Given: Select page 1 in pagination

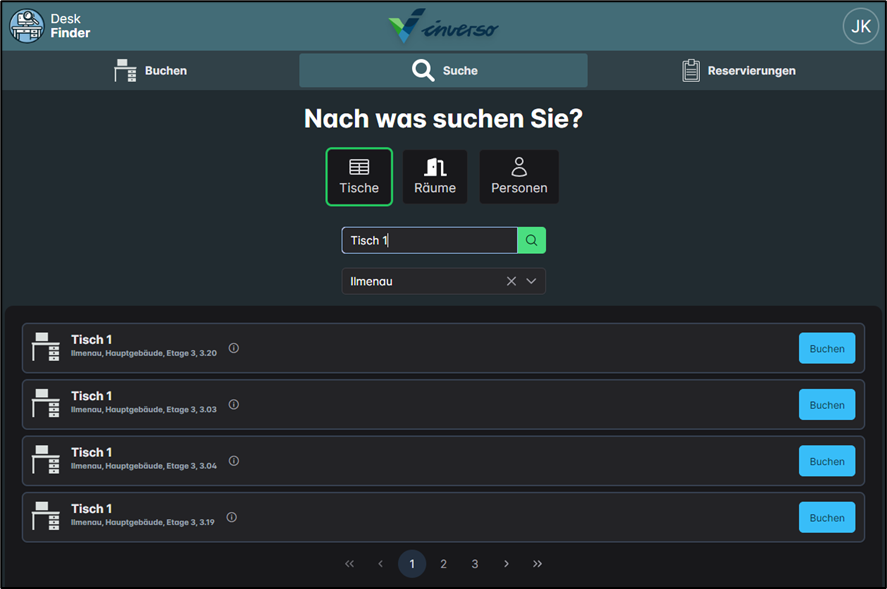Looking at the screenshot, I should (x=412, y=564).
